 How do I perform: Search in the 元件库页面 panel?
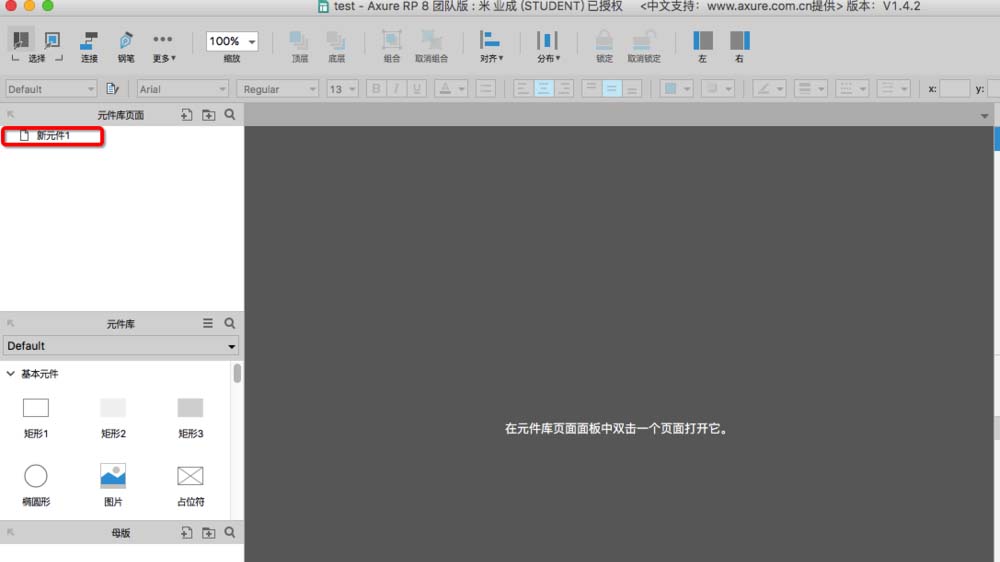tap(230, 114)
